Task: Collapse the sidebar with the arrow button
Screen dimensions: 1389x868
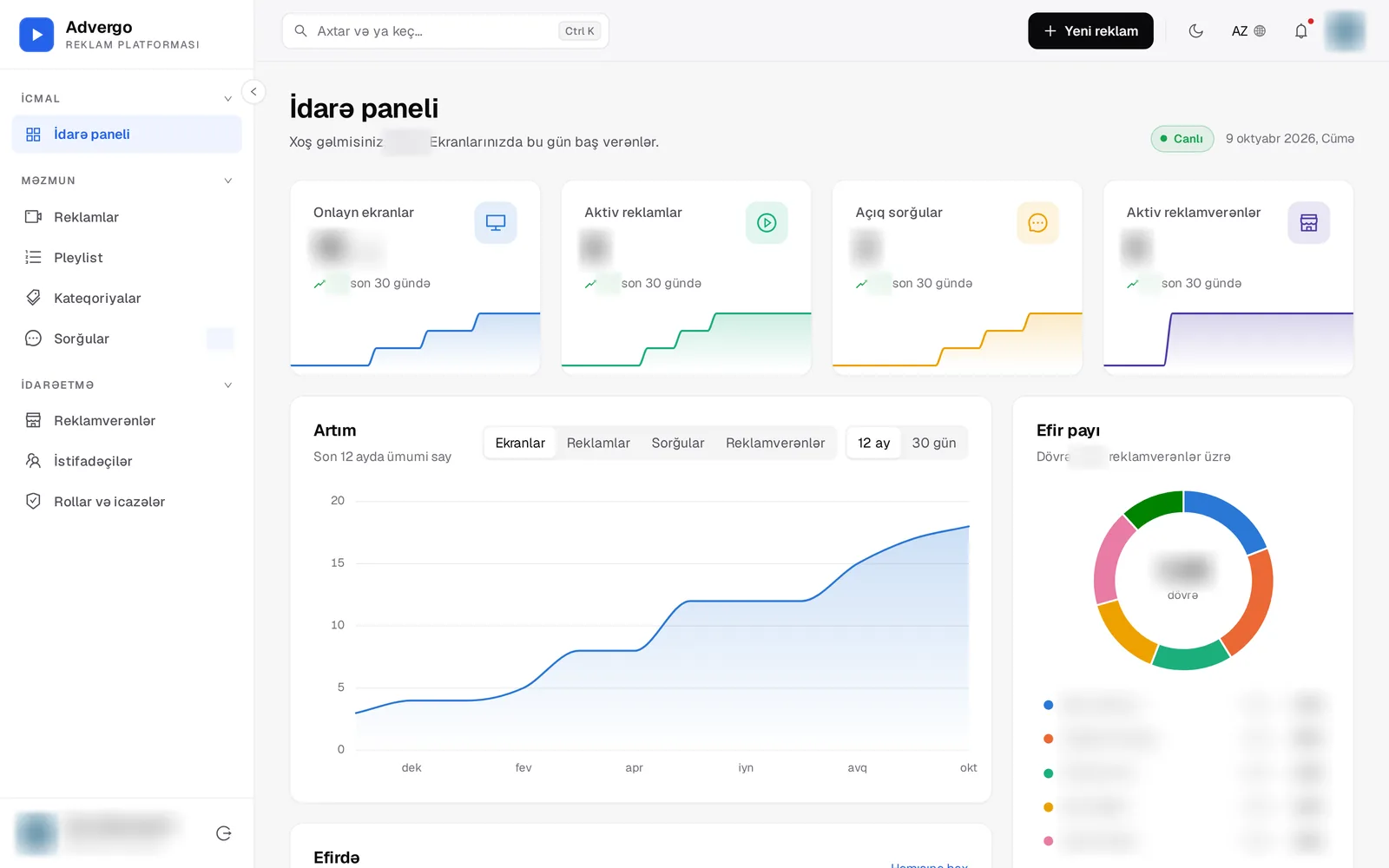Action: 253,91
